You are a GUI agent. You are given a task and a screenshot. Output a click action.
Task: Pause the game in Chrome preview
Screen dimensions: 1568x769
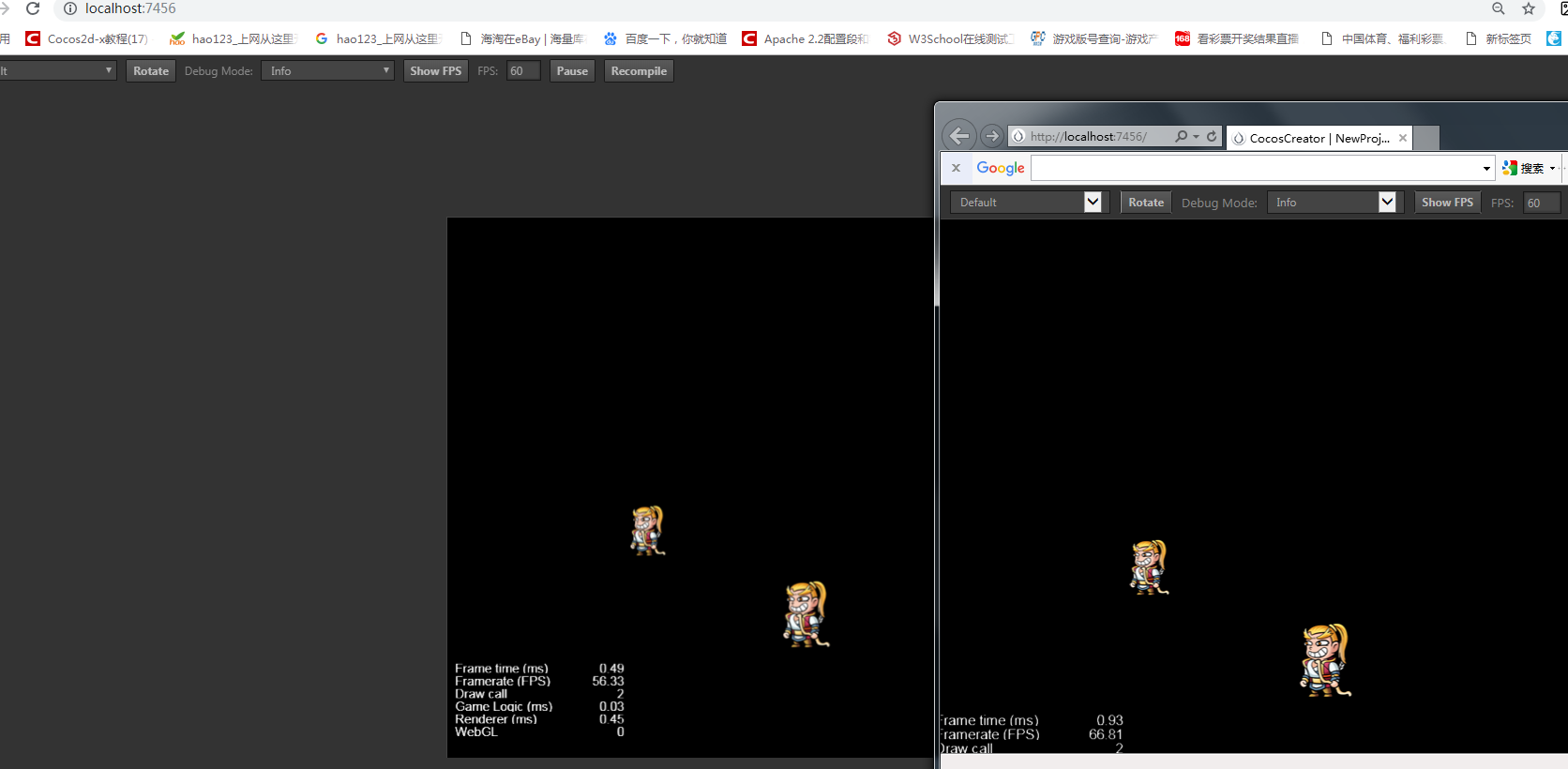[x=572, y=70]
